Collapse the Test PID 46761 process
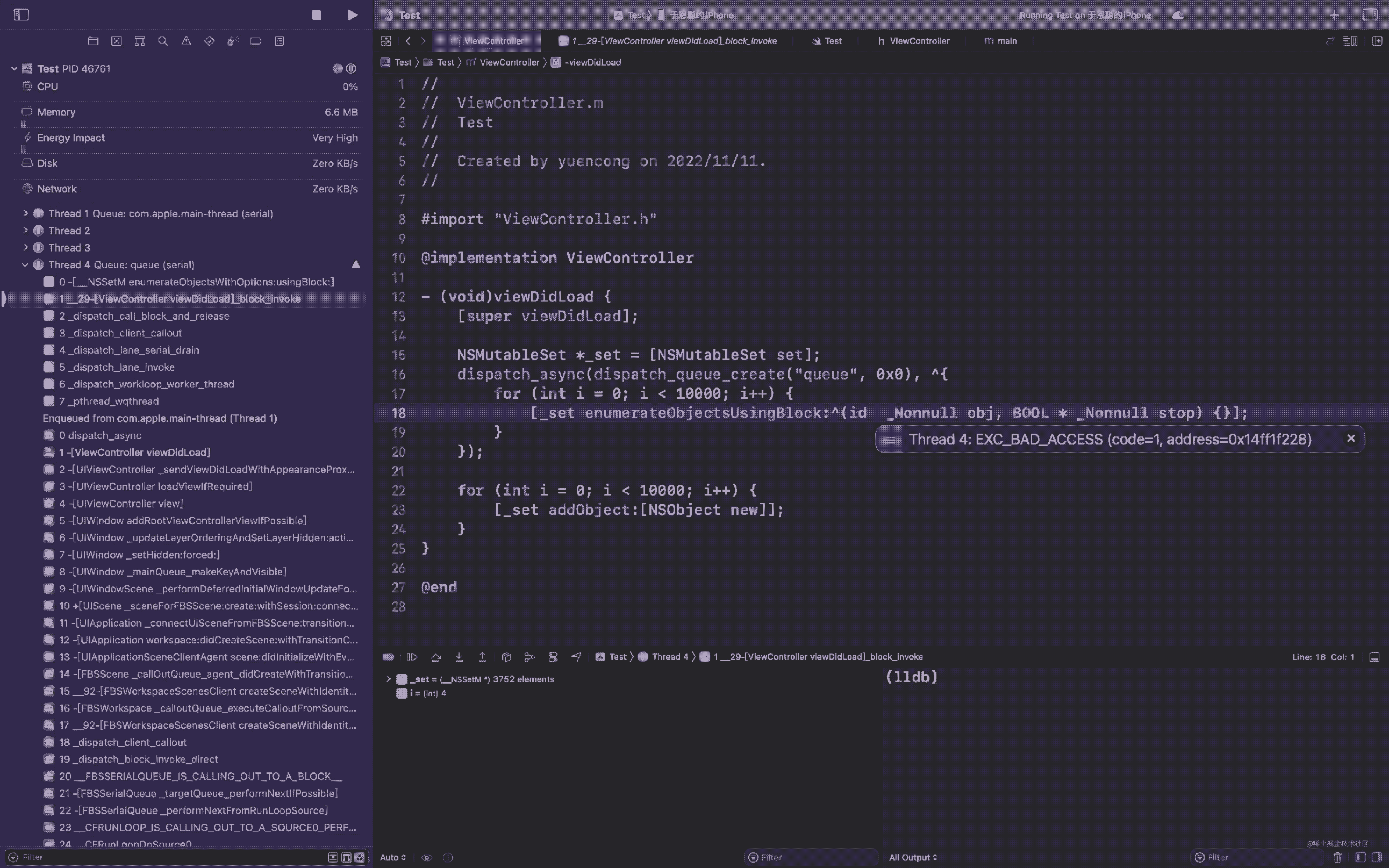Image resolution: width=1389 pixels, height=868 pixels. click(14, 68)
